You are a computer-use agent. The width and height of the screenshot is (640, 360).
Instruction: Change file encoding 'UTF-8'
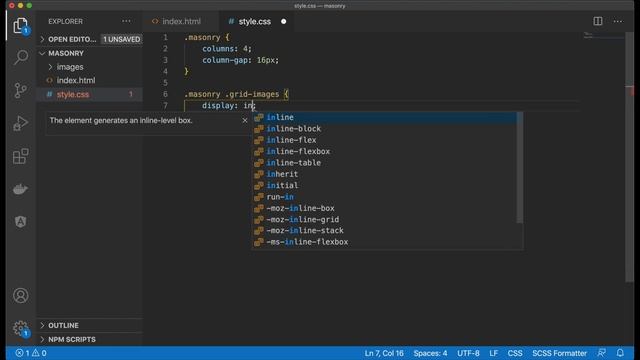(468, 353)
